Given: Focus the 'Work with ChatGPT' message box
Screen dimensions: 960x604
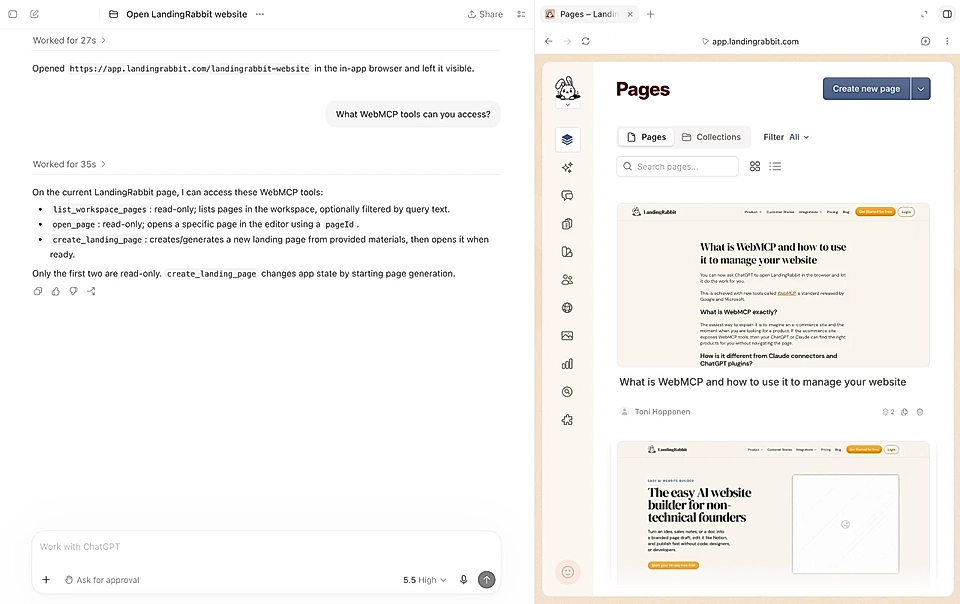Looking at the screenshot, I should (x=266, y=546).
